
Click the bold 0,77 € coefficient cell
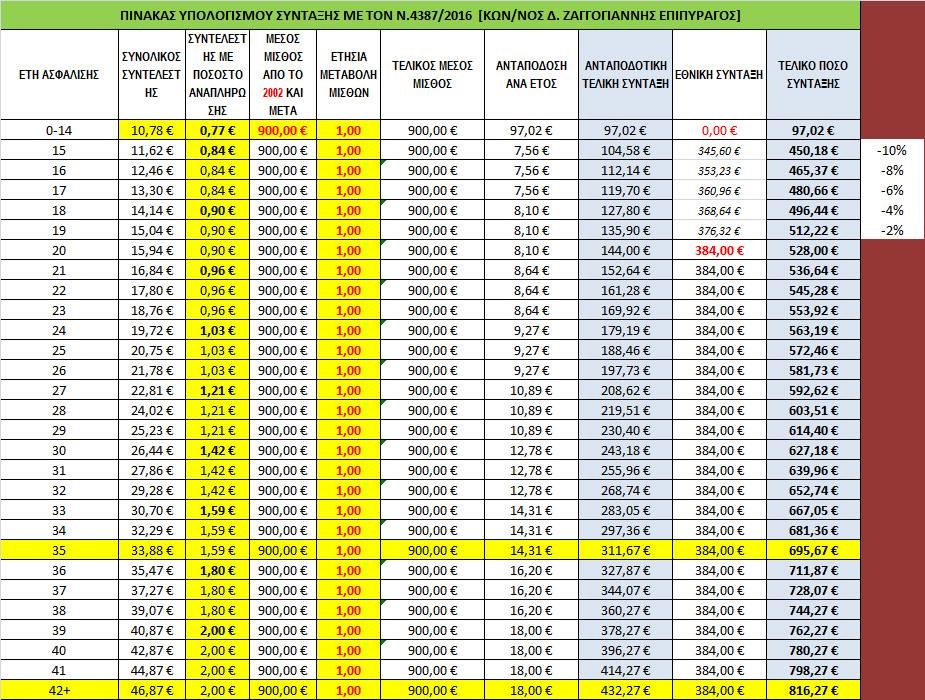pos(216,130)
